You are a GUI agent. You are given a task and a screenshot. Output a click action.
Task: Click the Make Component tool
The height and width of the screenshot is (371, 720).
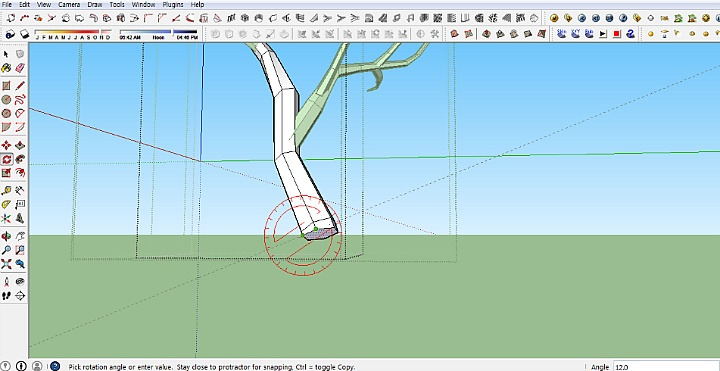click(20, 54)
